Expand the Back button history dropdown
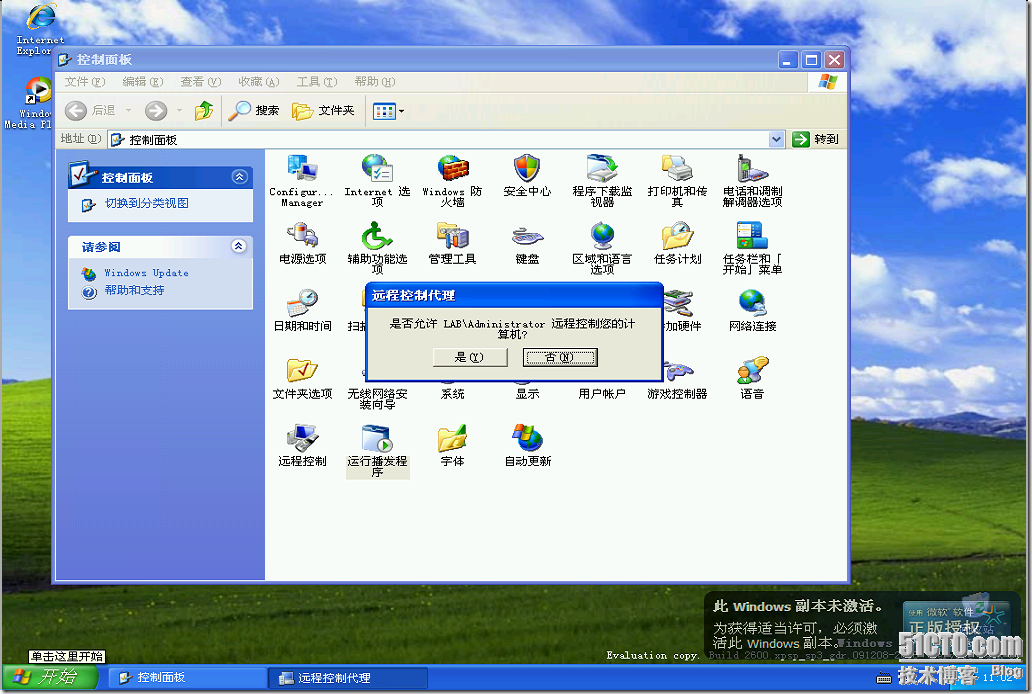The width and height of the screenshot is (1032, 694). (128, 111)
